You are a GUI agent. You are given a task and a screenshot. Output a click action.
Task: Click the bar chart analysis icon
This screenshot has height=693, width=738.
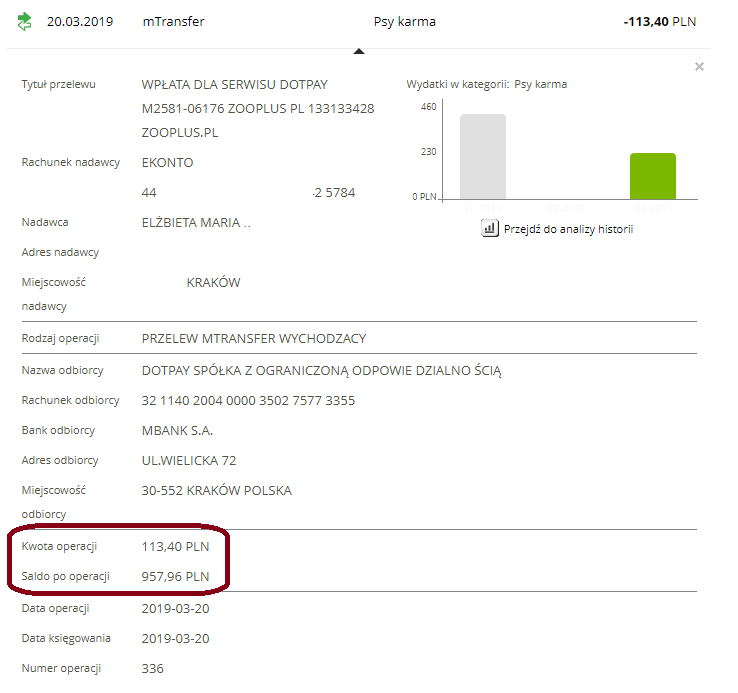click(x=490, y=229)
